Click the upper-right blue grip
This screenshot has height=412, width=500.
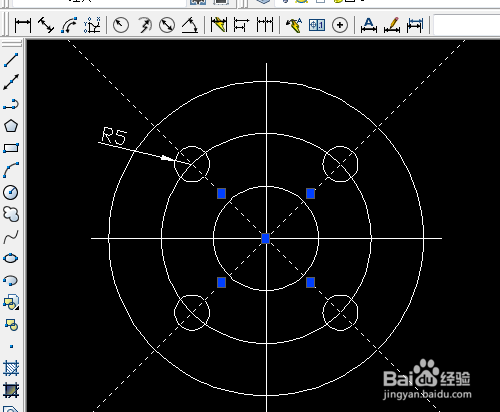tap(310, 193)
